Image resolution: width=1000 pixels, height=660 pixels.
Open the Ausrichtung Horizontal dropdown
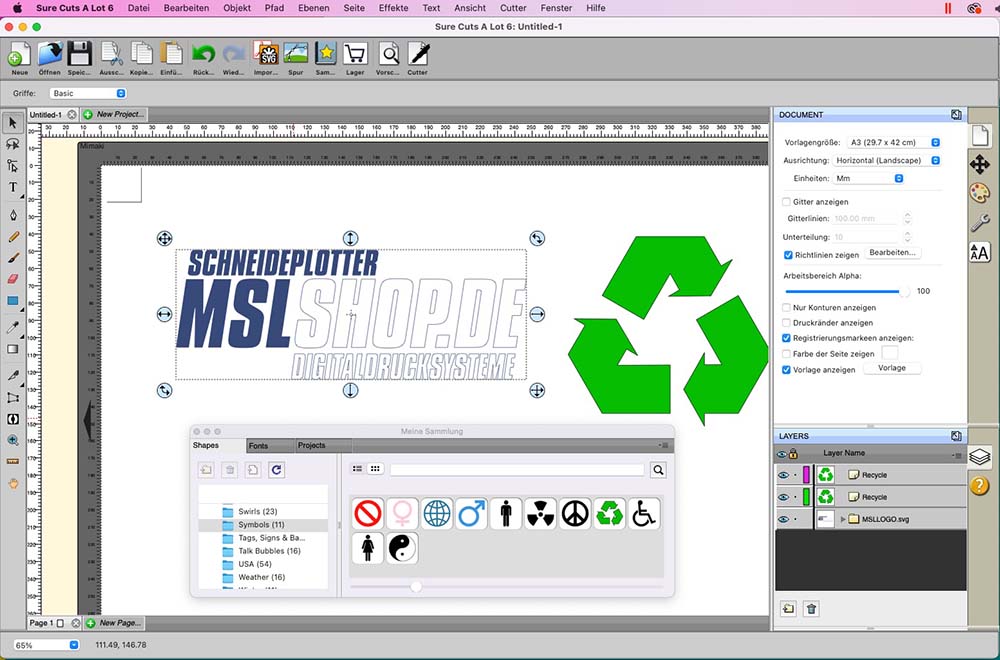tap(893, 160)
